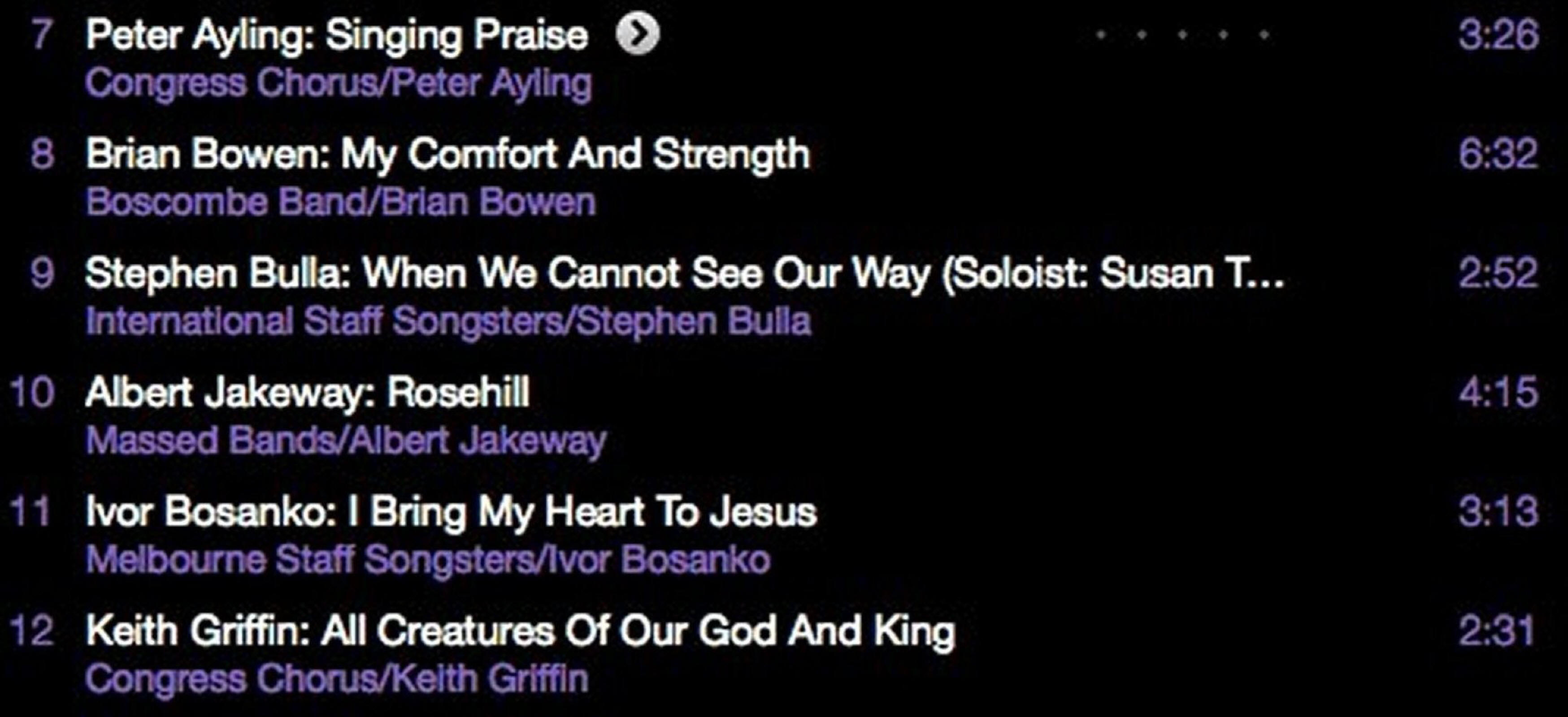Set the first rating dot for Singing Praise
The width and height of the screenshot is (1568, 717).
pyautogui.click(x=1100, y=35)
